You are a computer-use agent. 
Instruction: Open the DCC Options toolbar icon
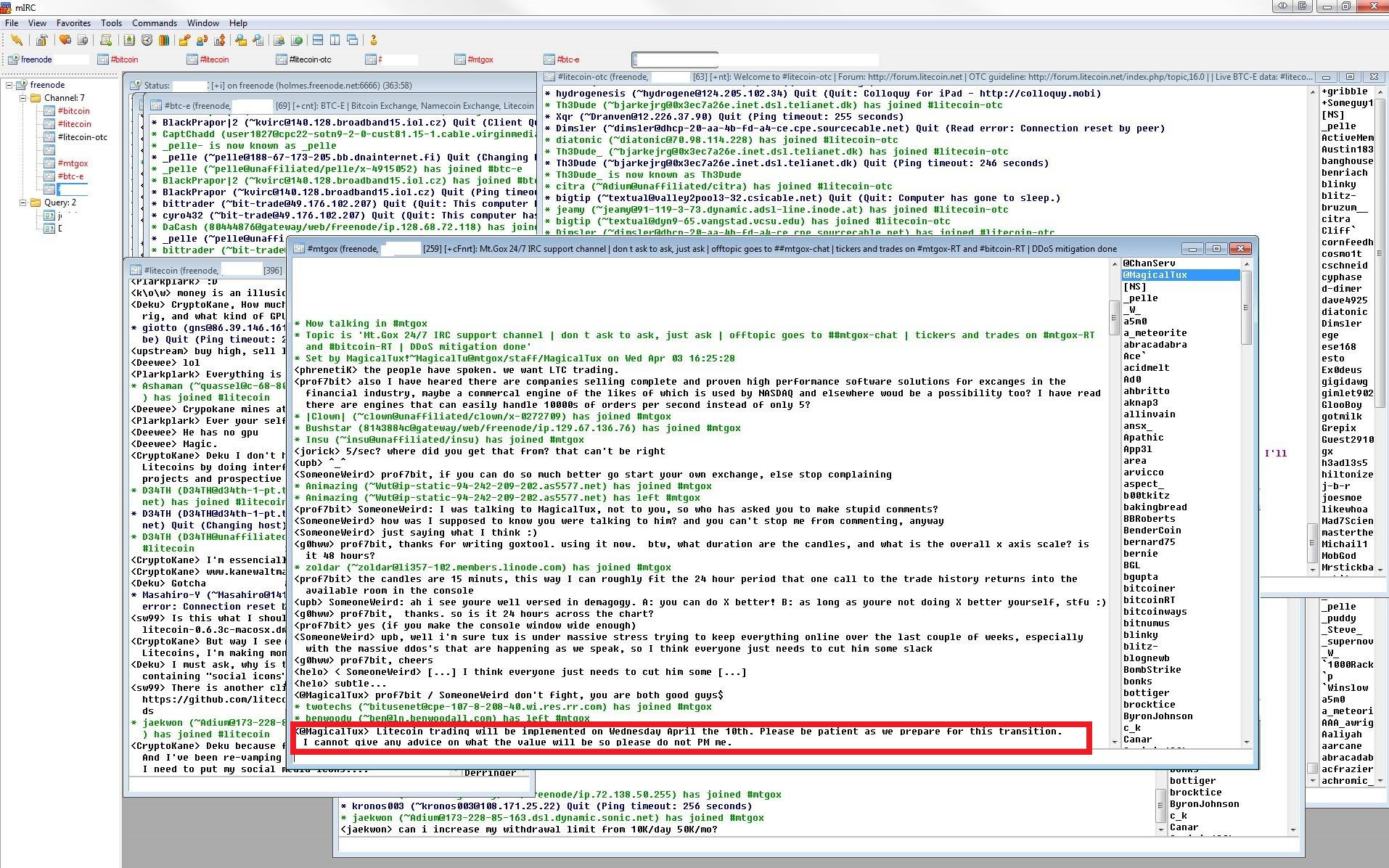pos(220,41)
